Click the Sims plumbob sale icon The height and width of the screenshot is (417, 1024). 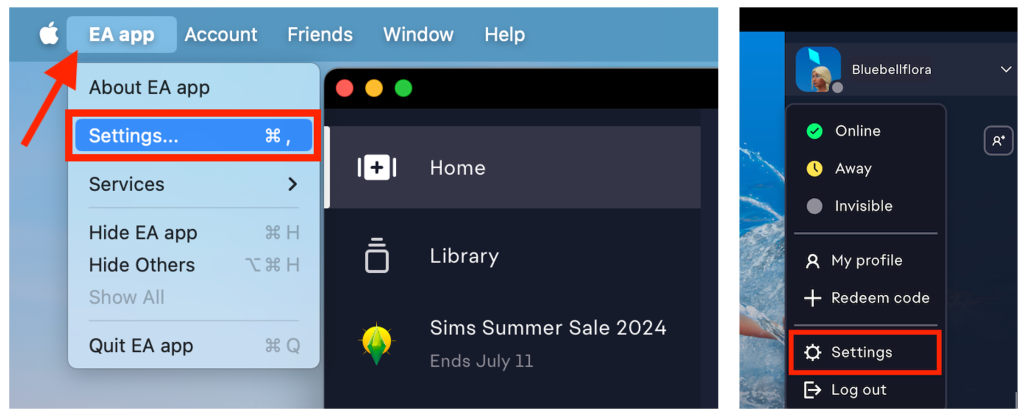click(377, 343)
